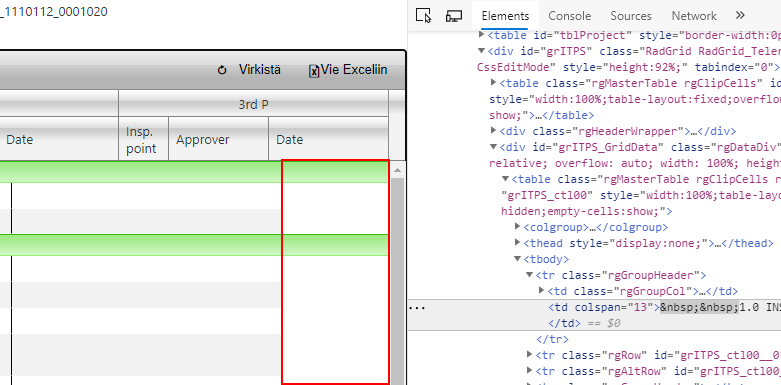The height and width of the screenshot is (385, 781).
Task: Expand the rgHeaderWrapper div node
Action: tap(494, 131)
